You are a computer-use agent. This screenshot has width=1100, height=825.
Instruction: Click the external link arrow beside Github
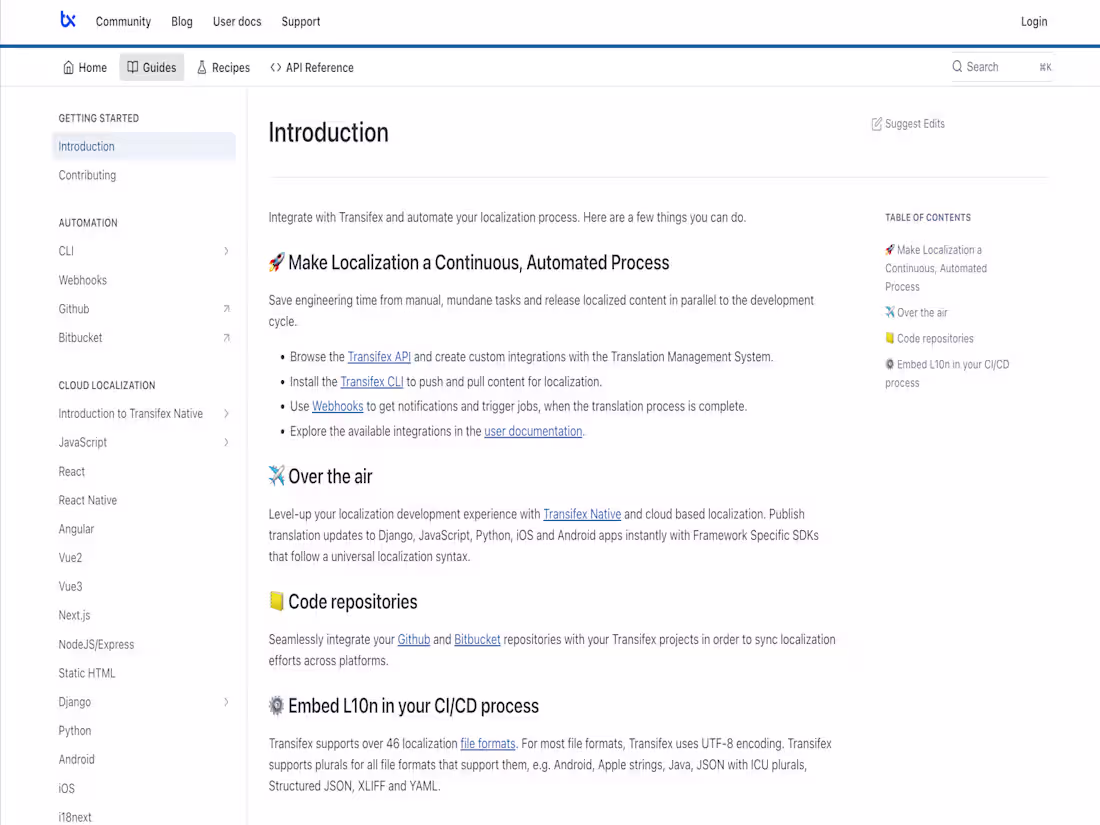click(x=227, y=309)
